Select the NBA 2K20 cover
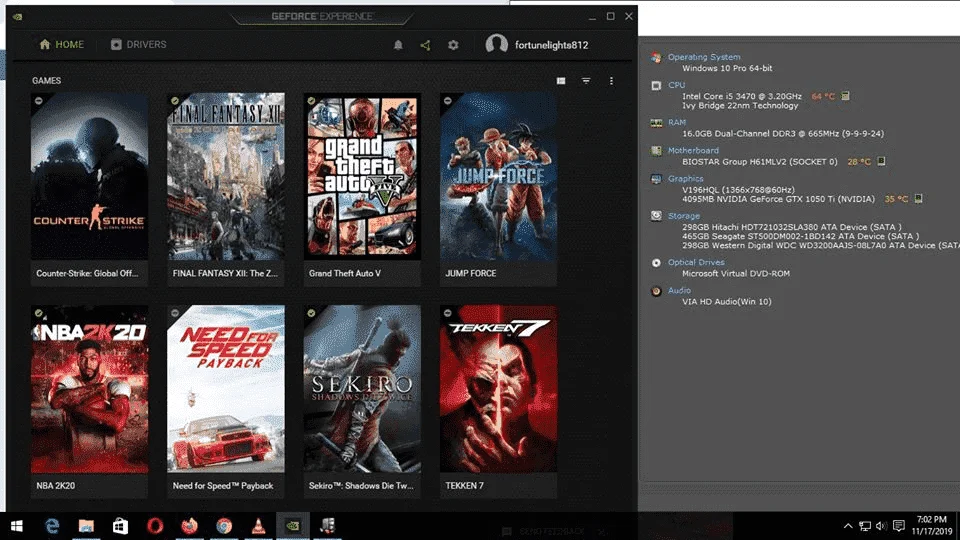 click(89, 389)
